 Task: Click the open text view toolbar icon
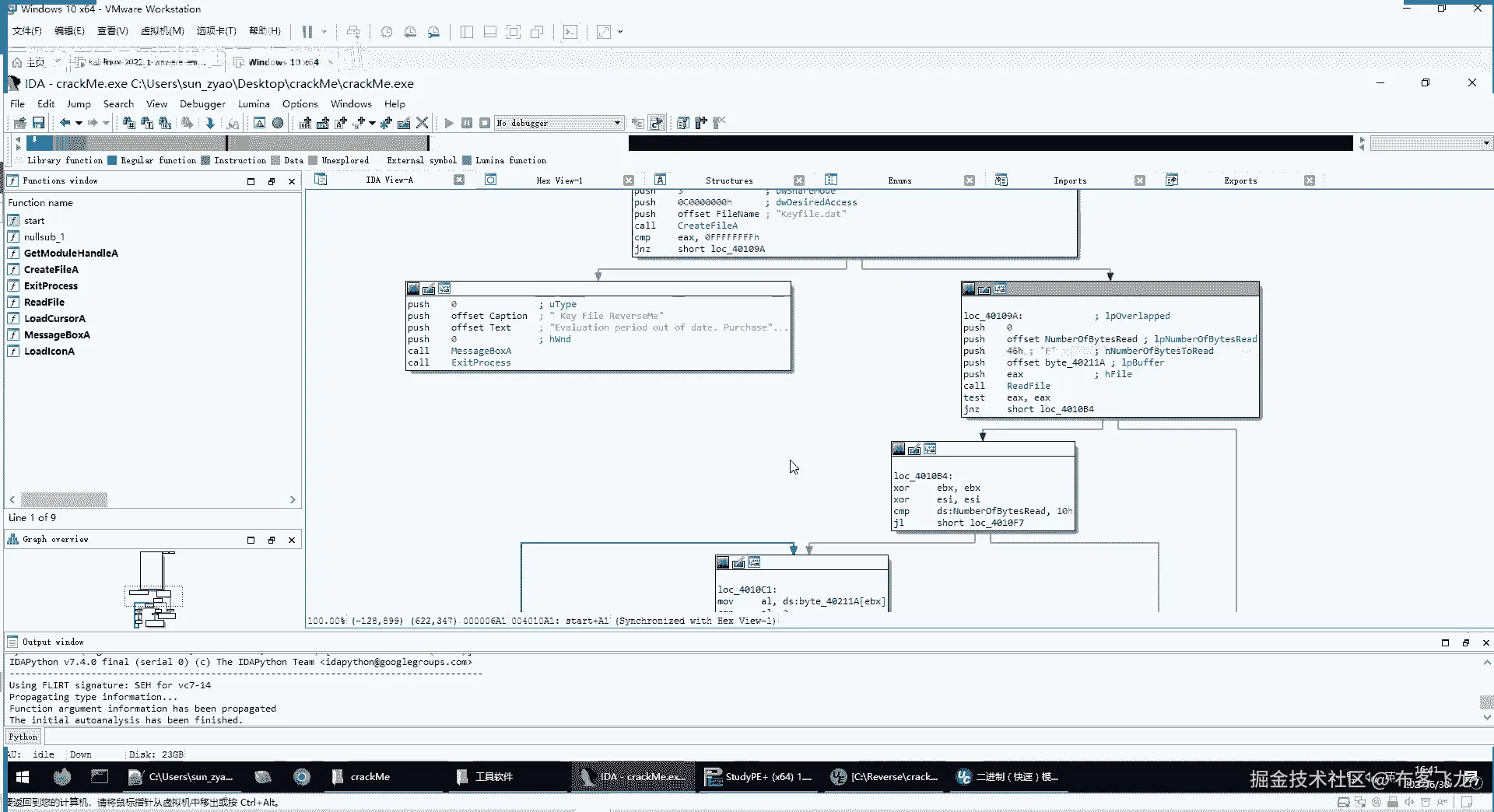pyautogui.click(x=259, y=123)
